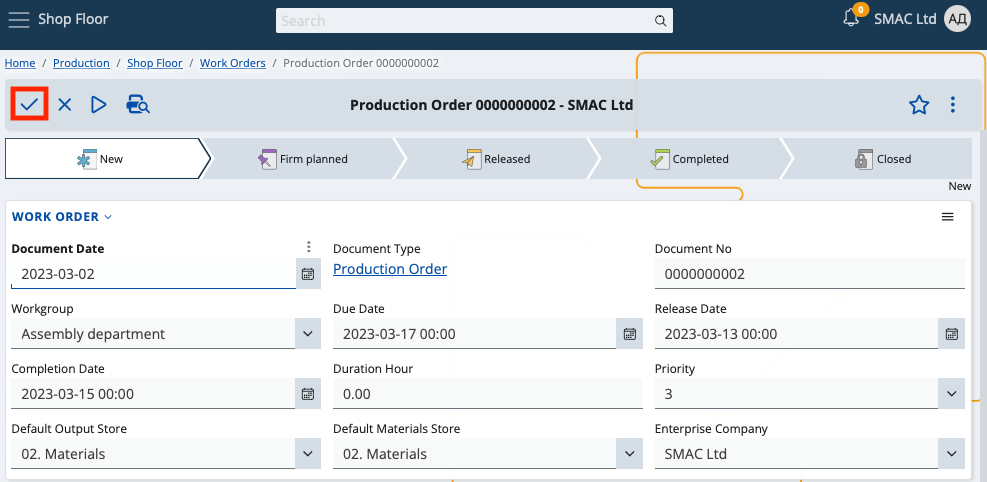Expand the Priority dropdown
Viewport: 987px width, 482px height.
click(x=951, y=394)
